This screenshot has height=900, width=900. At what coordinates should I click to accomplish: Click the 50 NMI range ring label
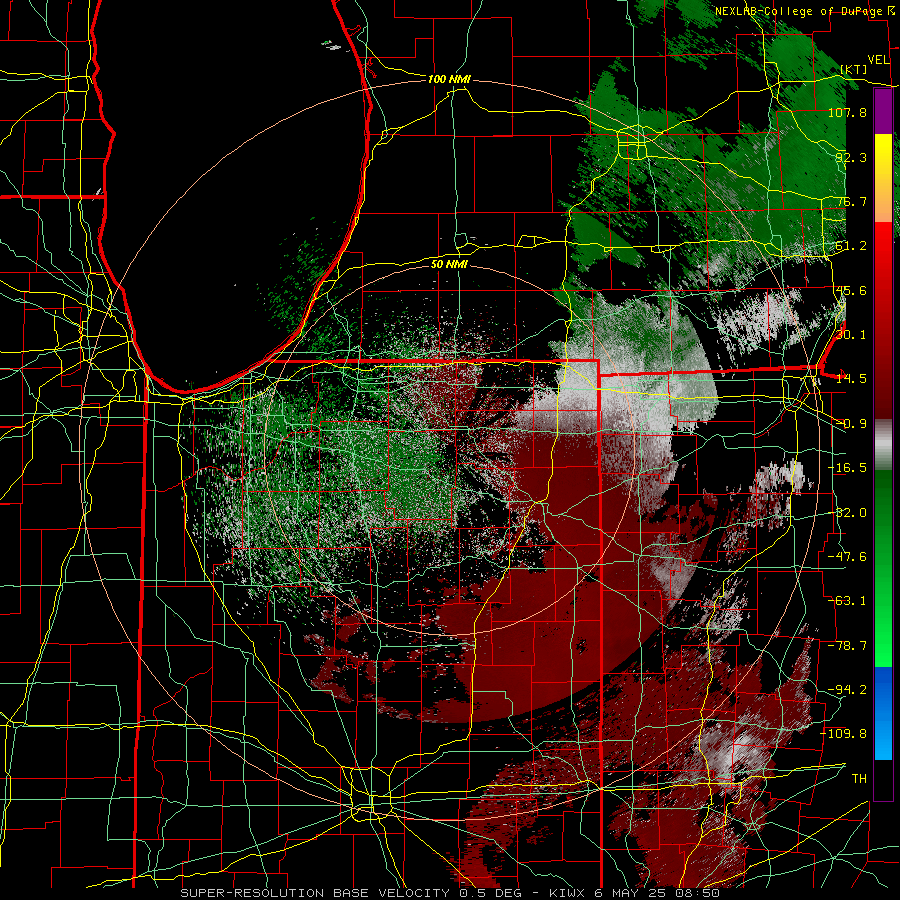(x=449, y=264)
